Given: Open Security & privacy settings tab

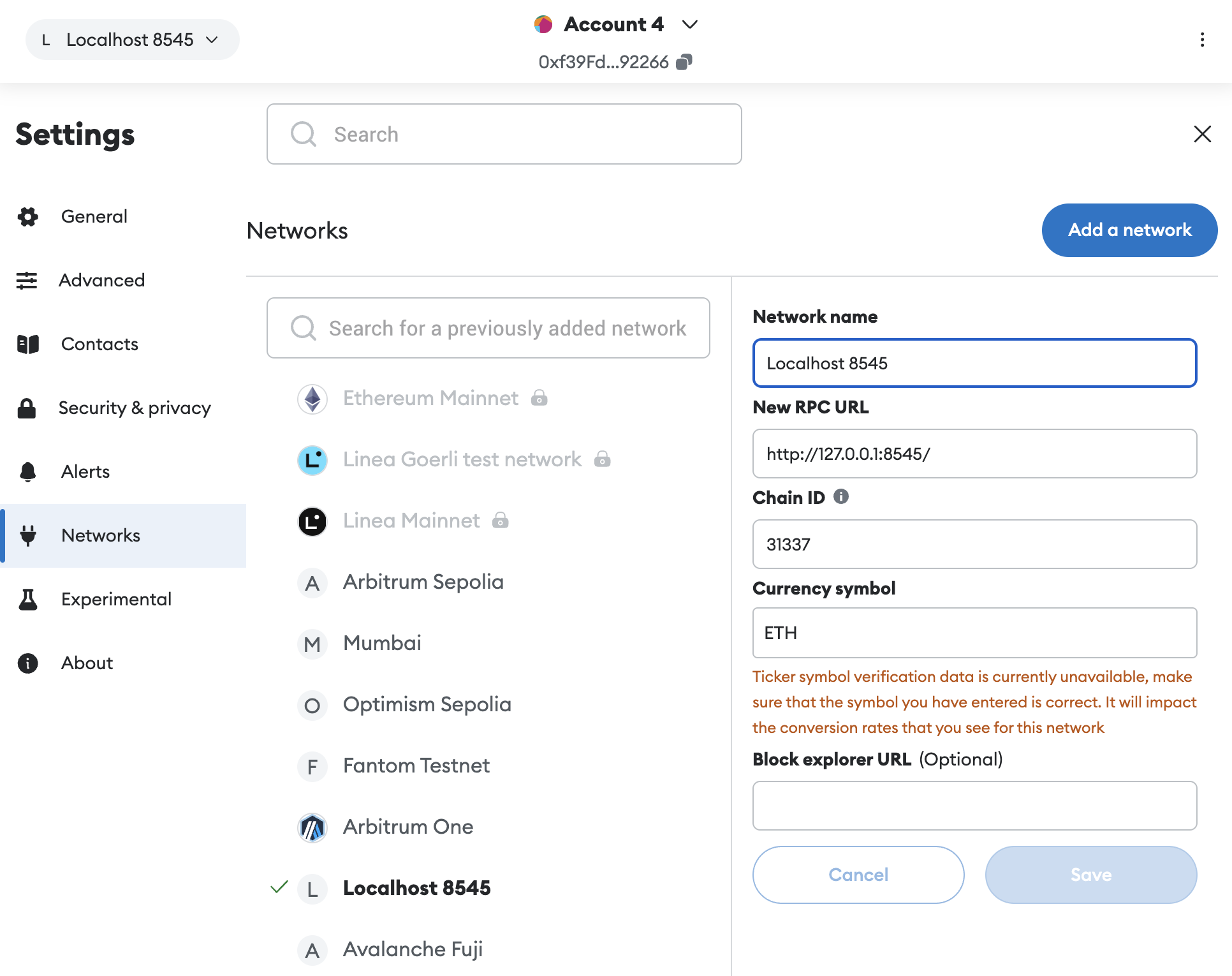Looking at the screenshot, I should [123, 408].
